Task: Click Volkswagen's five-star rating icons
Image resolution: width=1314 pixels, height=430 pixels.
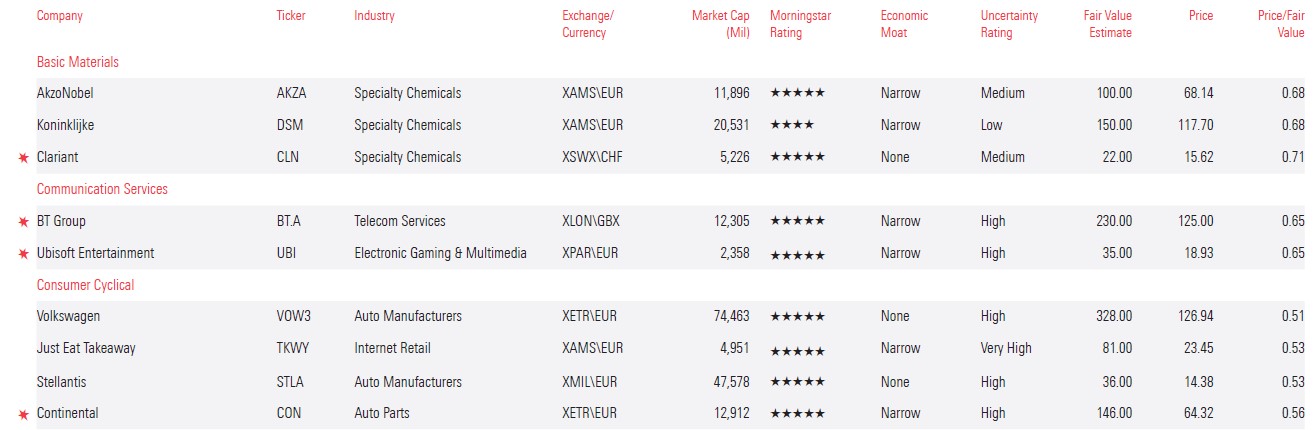Action: (797, 317)
